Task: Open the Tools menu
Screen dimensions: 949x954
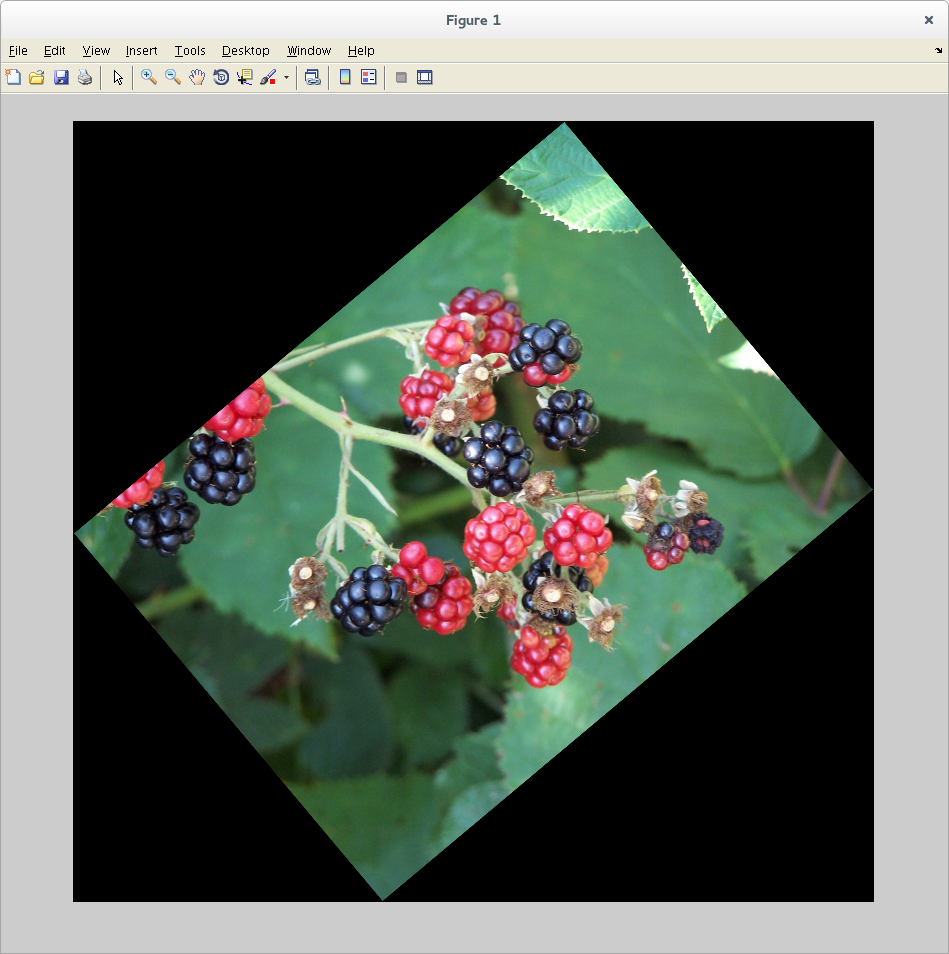Action: click(x=190, y=51)
